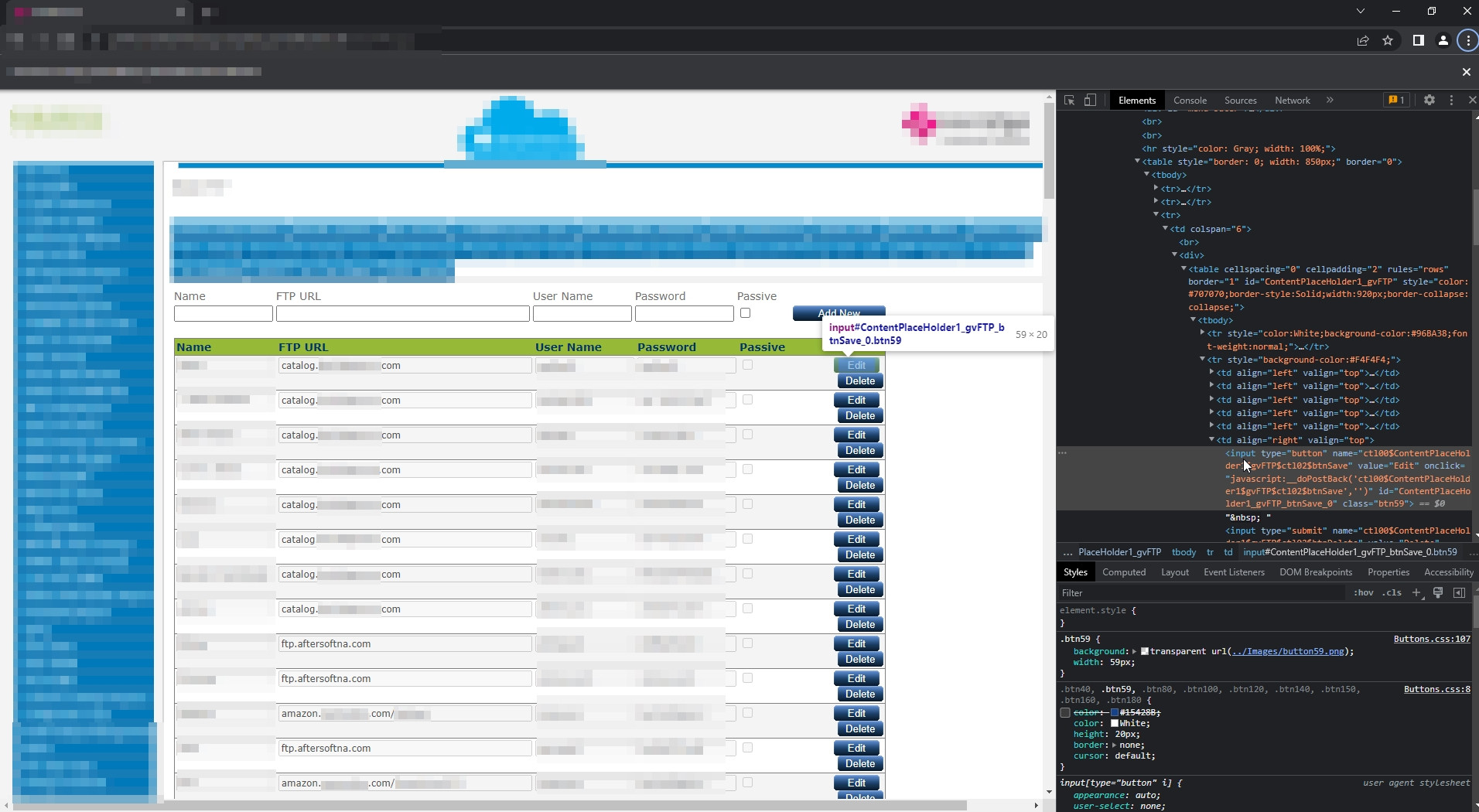
Task: Open the Buttons.css:107 source link
Action: (1432, 640)
